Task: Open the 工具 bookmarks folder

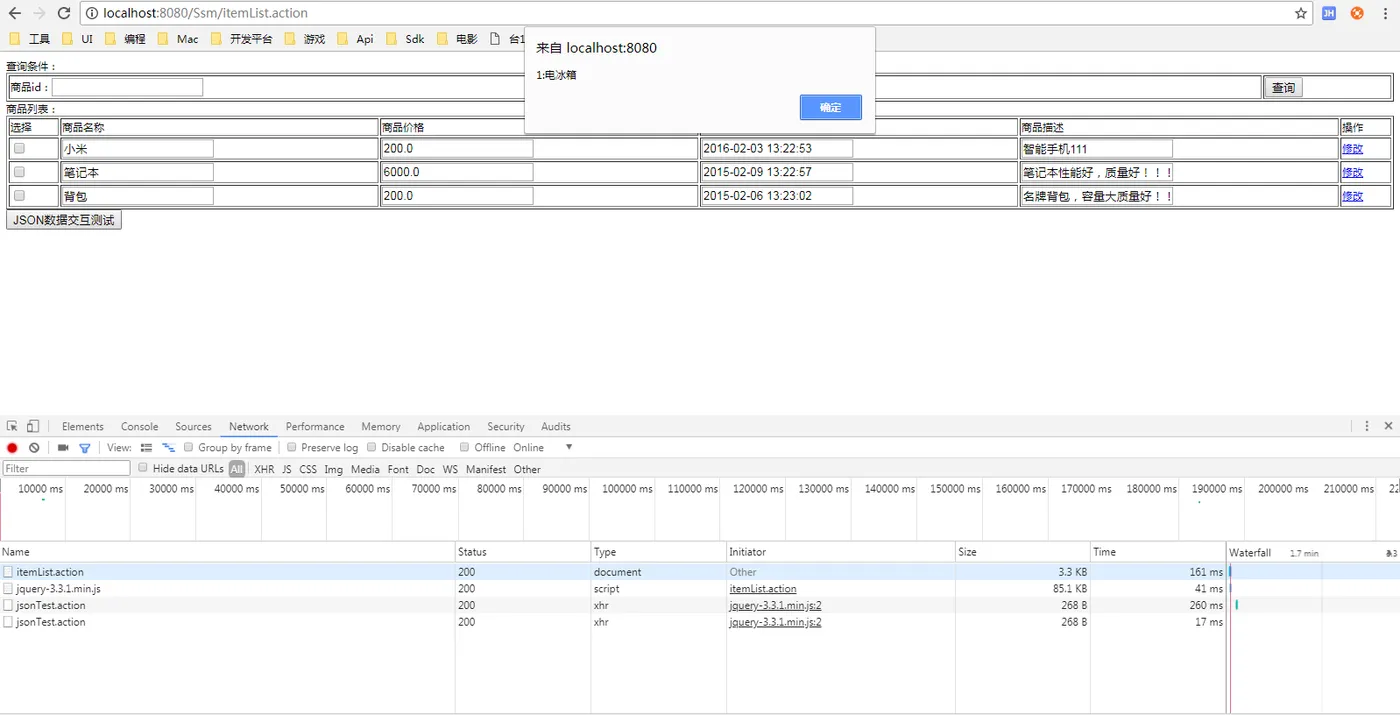Action: [30, 39]
